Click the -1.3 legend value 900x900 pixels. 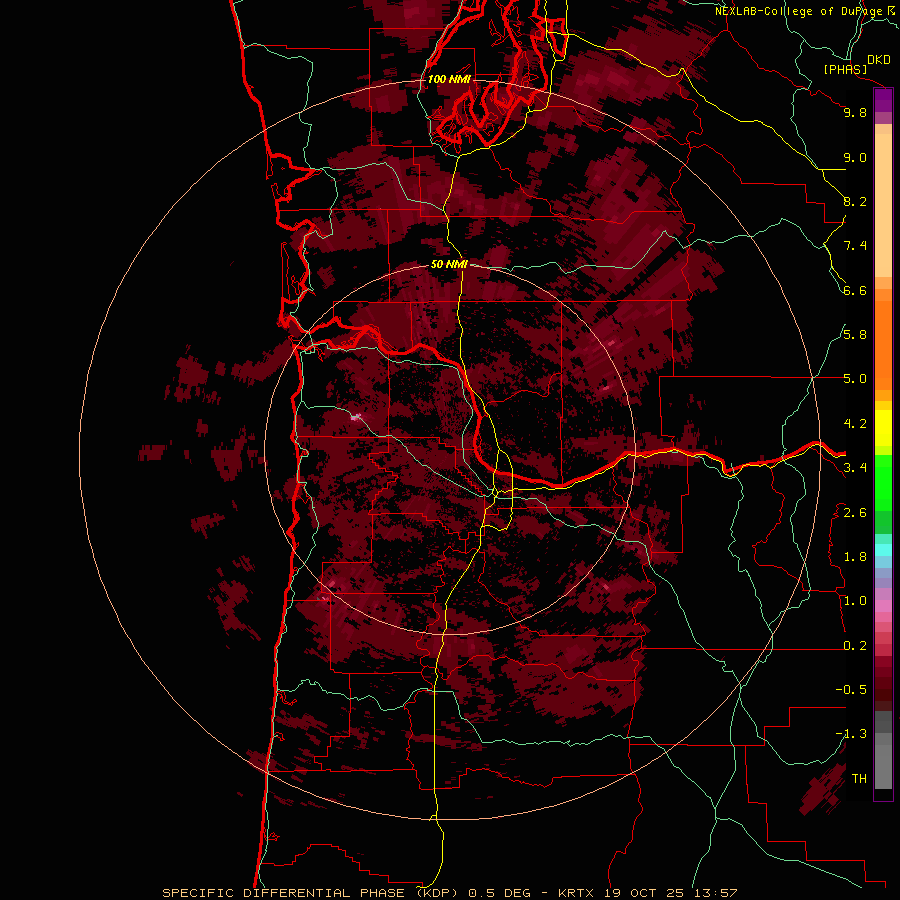(851, 734)
